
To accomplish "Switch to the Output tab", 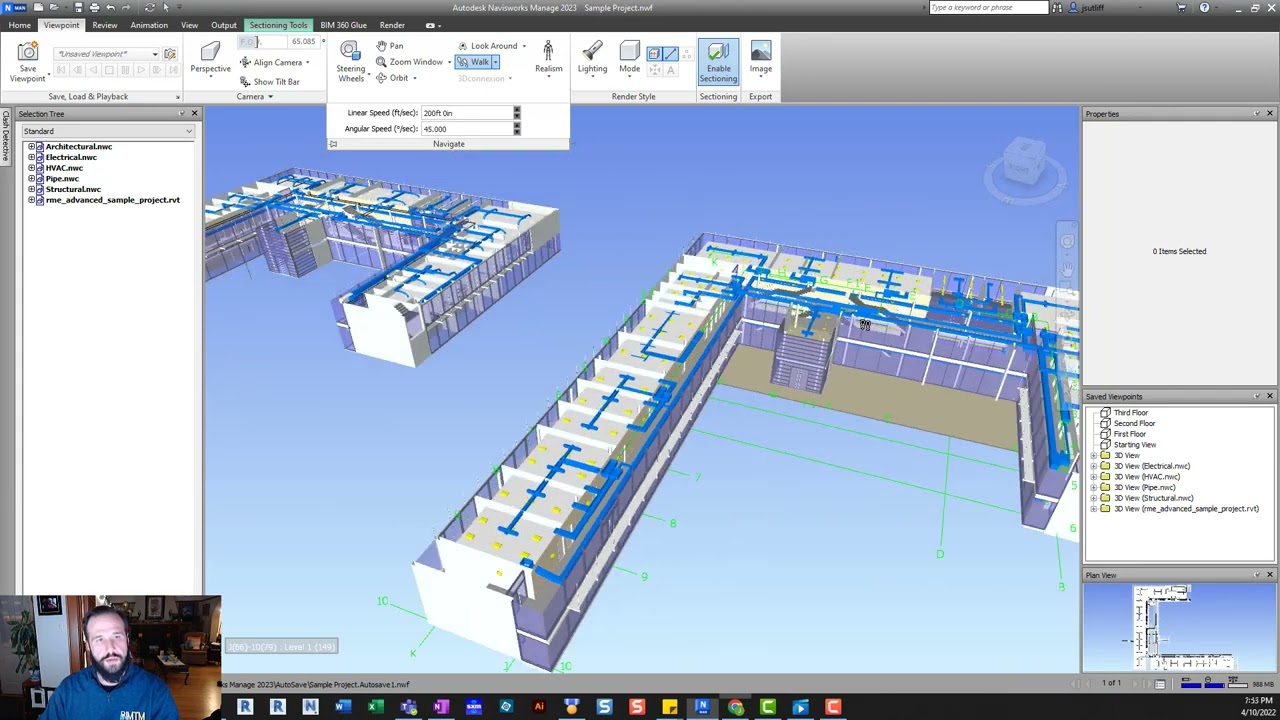I will point(224,25).
